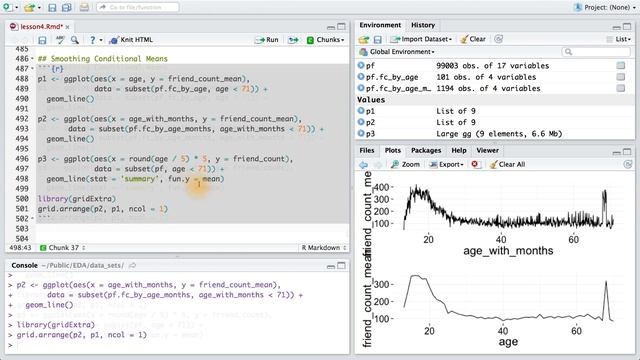Switch to the Help tab
Screen dimensions: 640x360
(459, 151)
